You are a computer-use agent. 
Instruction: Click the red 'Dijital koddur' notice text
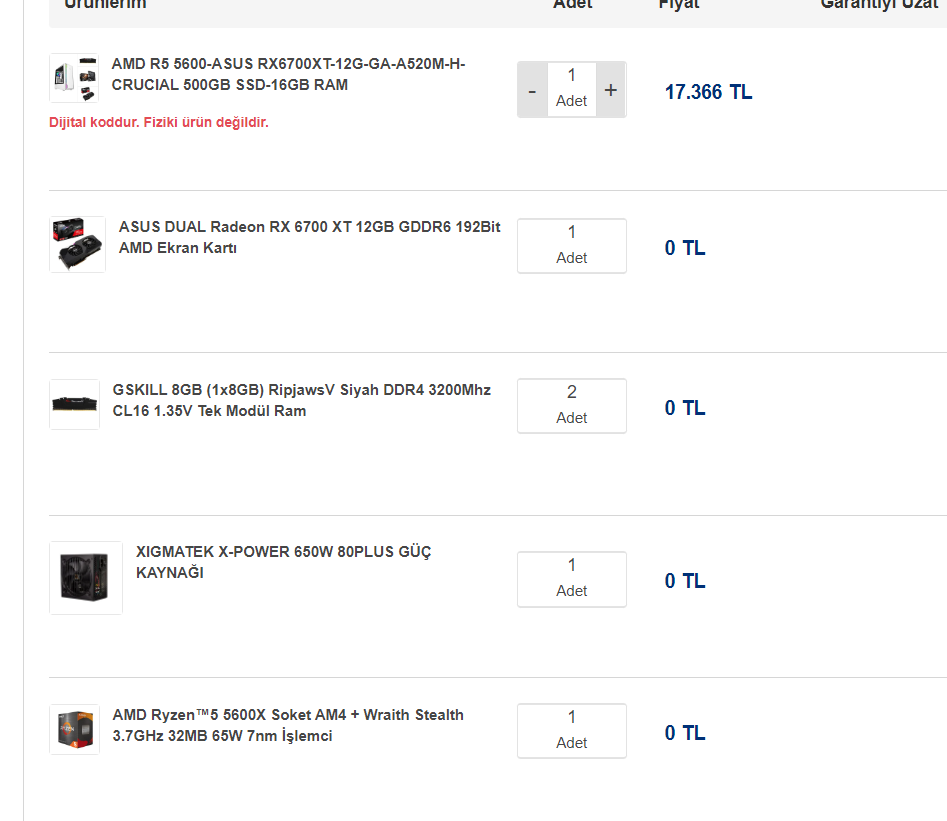click(x=159, y=122)
